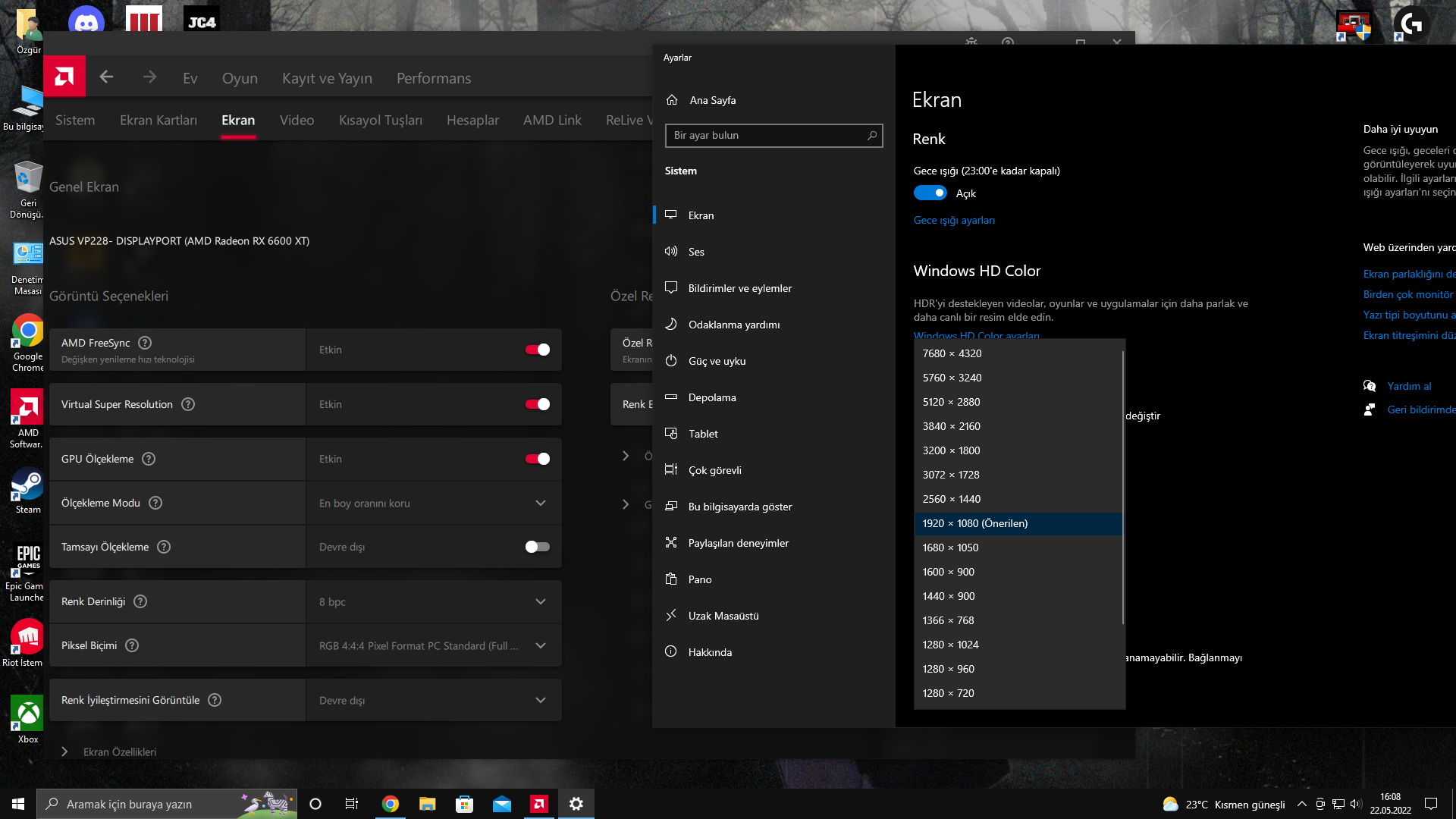The width and height of the screenshot is (1456, 819).
Task: Open Ses settings in the sidebar
Action: click(696, 252)
